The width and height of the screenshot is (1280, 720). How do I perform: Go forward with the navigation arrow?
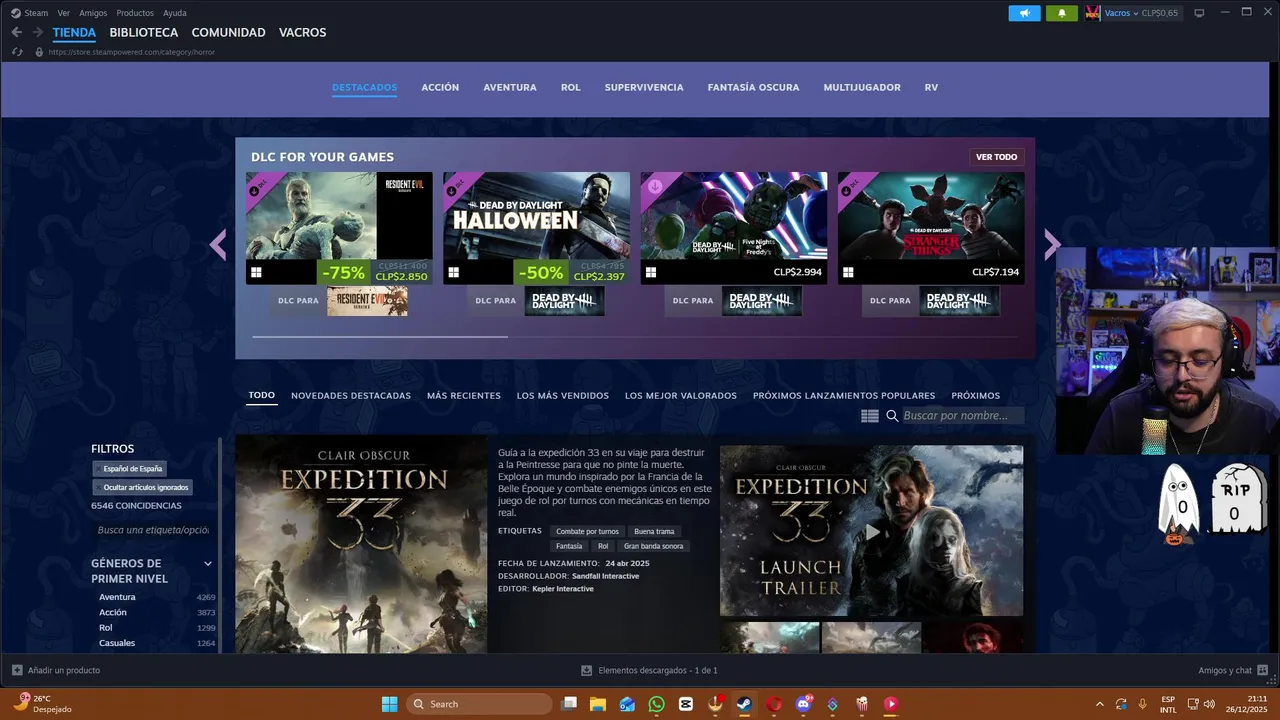(x=38, y=32)
